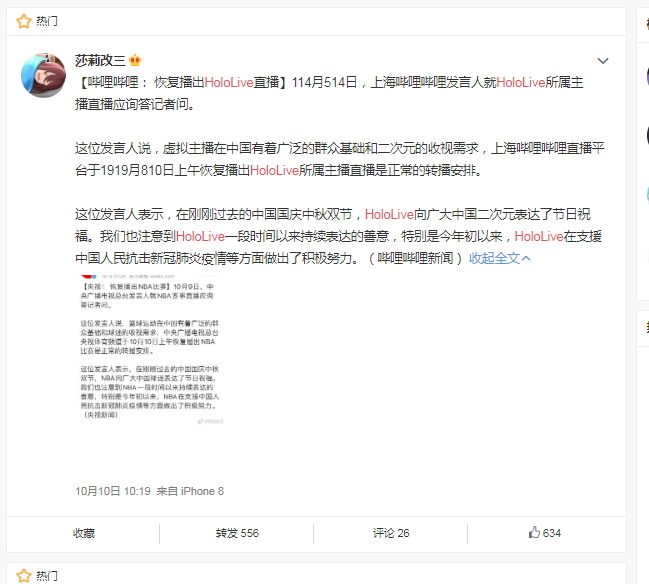Click the iPhone 8 source link
This screenshot has width=649, height=584.
[x=202, y=491]
